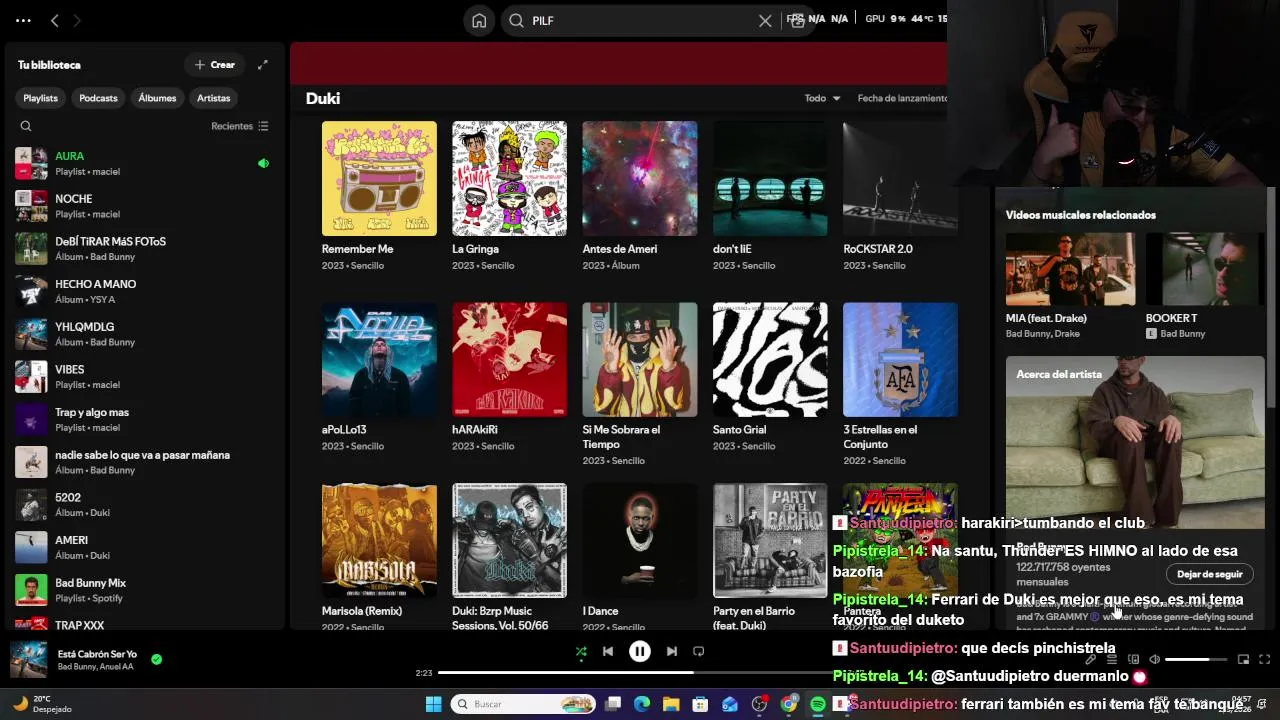Viewport: 1280px width, 720px height.
Task: Pause the current song
Action: (x=640, y=651)
